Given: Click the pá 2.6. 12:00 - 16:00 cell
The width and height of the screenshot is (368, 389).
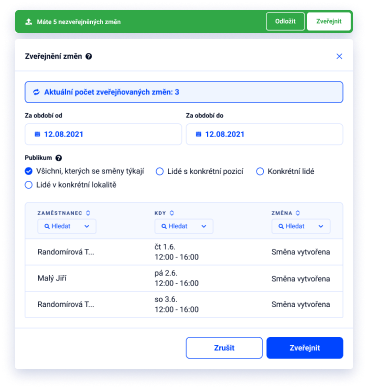Looking at the screenshot, I should pyautogui.click(x=177, y=278).
